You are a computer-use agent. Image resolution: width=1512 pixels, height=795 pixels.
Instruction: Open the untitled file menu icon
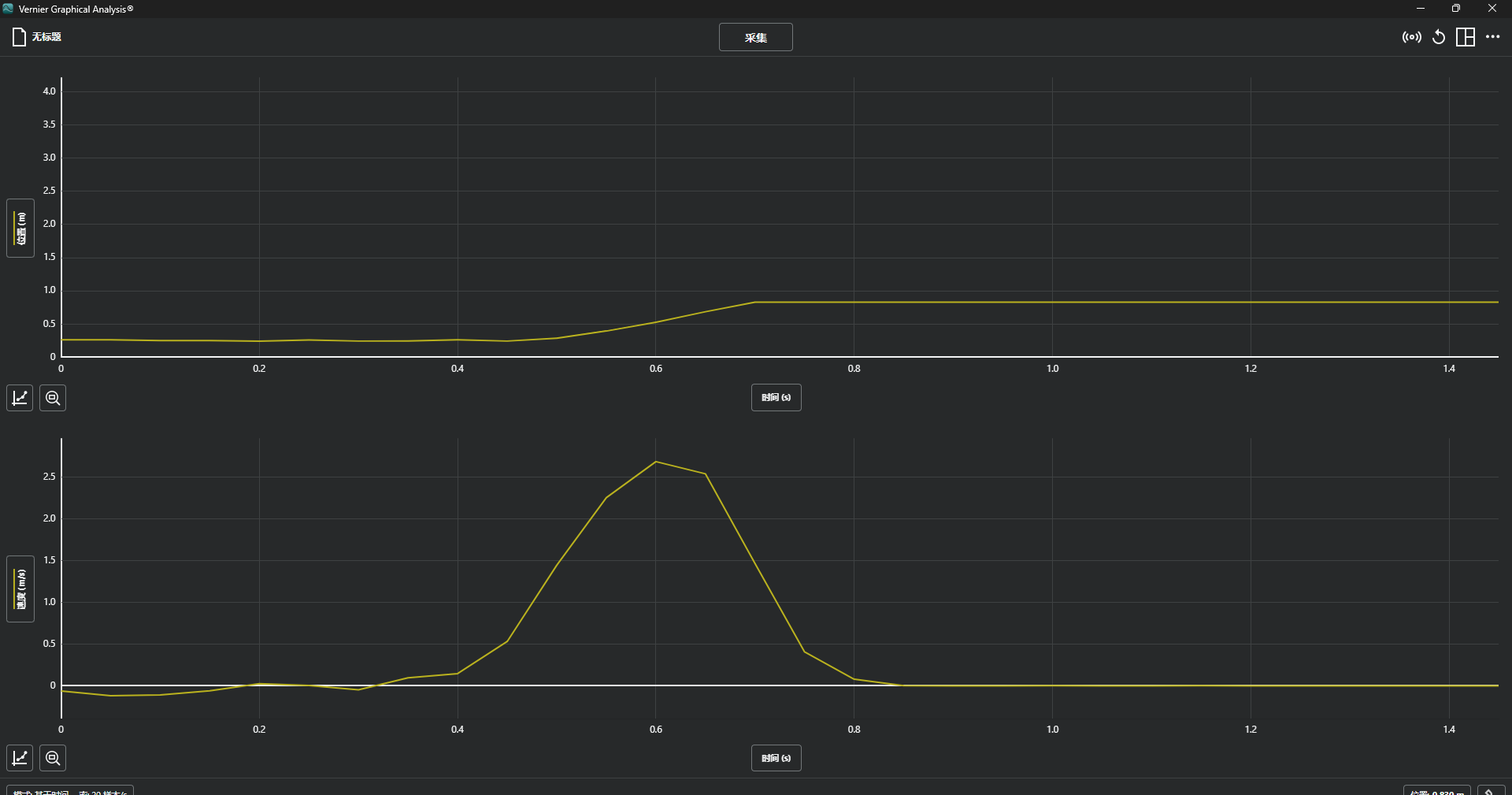coord(19,37)
